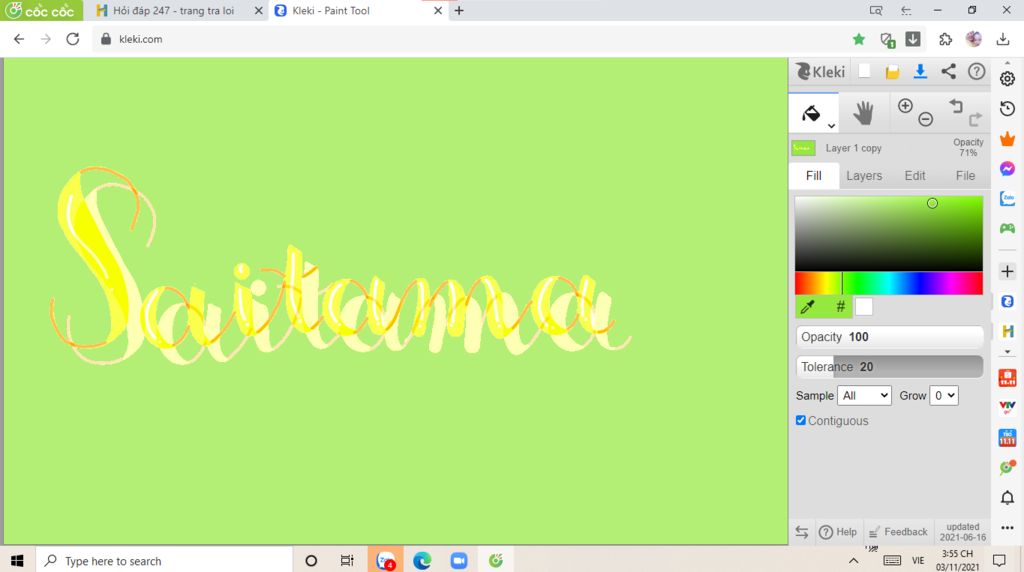The width and height of the screenshot is (1024, 572).
Task: Open Microsoft Edge from the taskbar
Action: tap(422, 561)
